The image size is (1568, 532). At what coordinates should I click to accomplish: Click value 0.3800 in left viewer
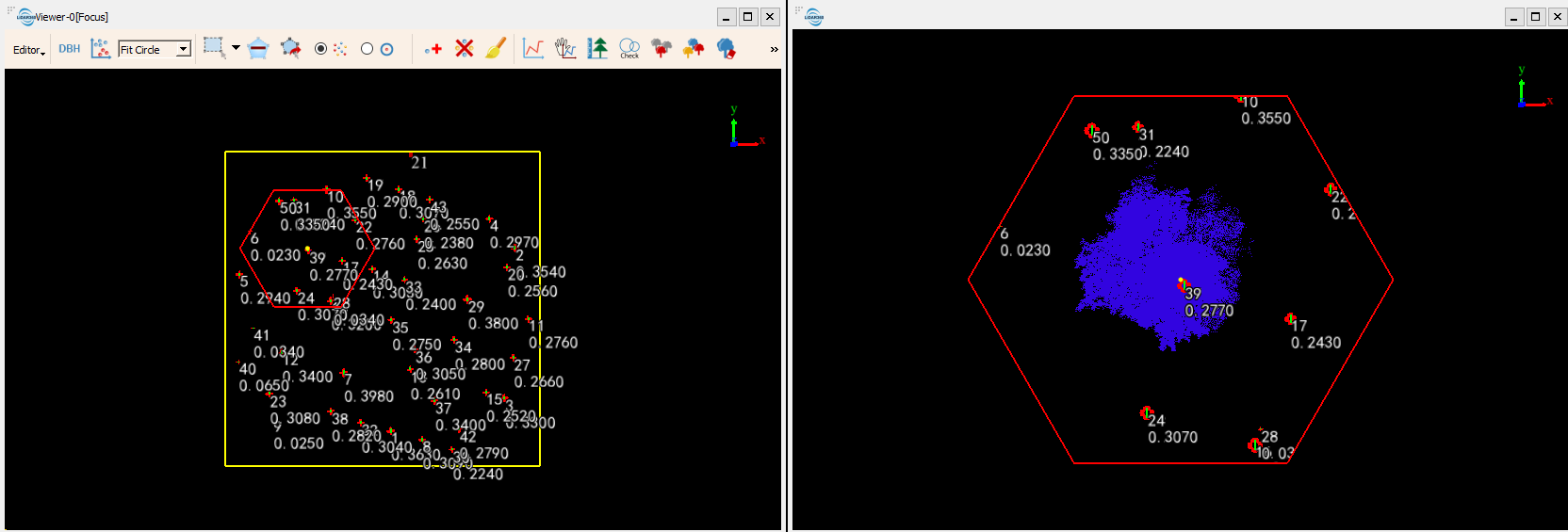[494, 324]
